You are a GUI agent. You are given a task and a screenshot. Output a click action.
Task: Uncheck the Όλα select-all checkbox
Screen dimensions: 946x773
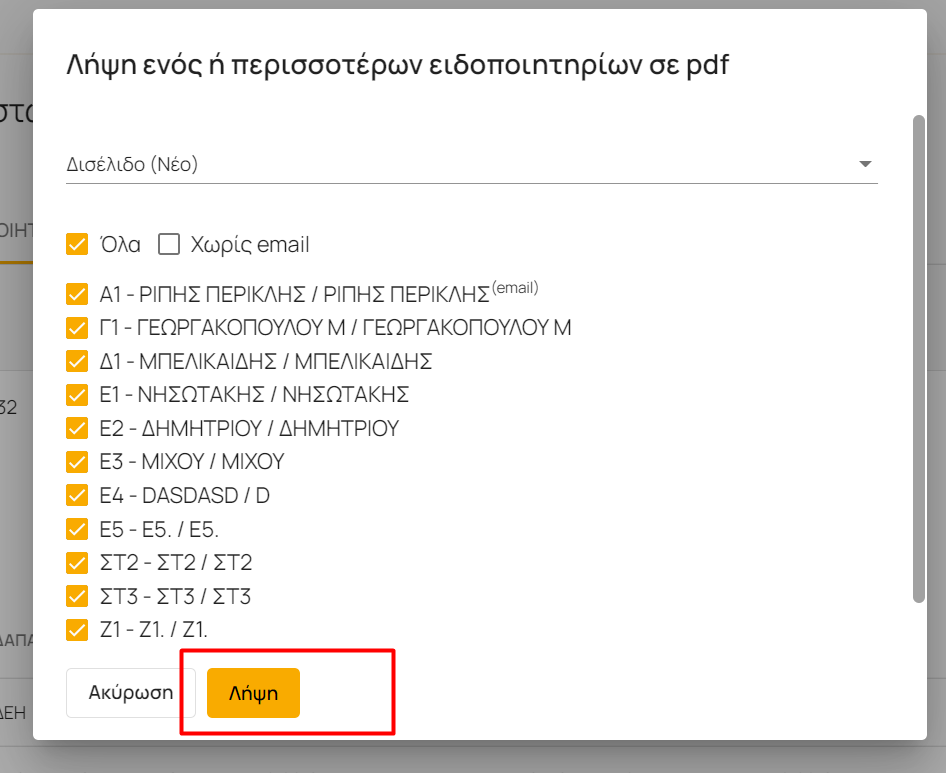coord(77,244)
